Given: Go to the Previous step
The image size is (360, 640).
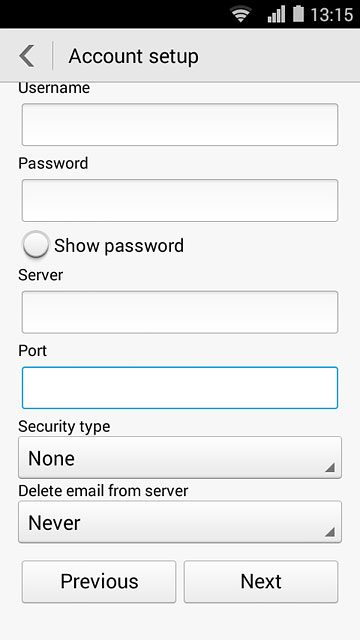Looking at the screenshot, I should point(99,582).
